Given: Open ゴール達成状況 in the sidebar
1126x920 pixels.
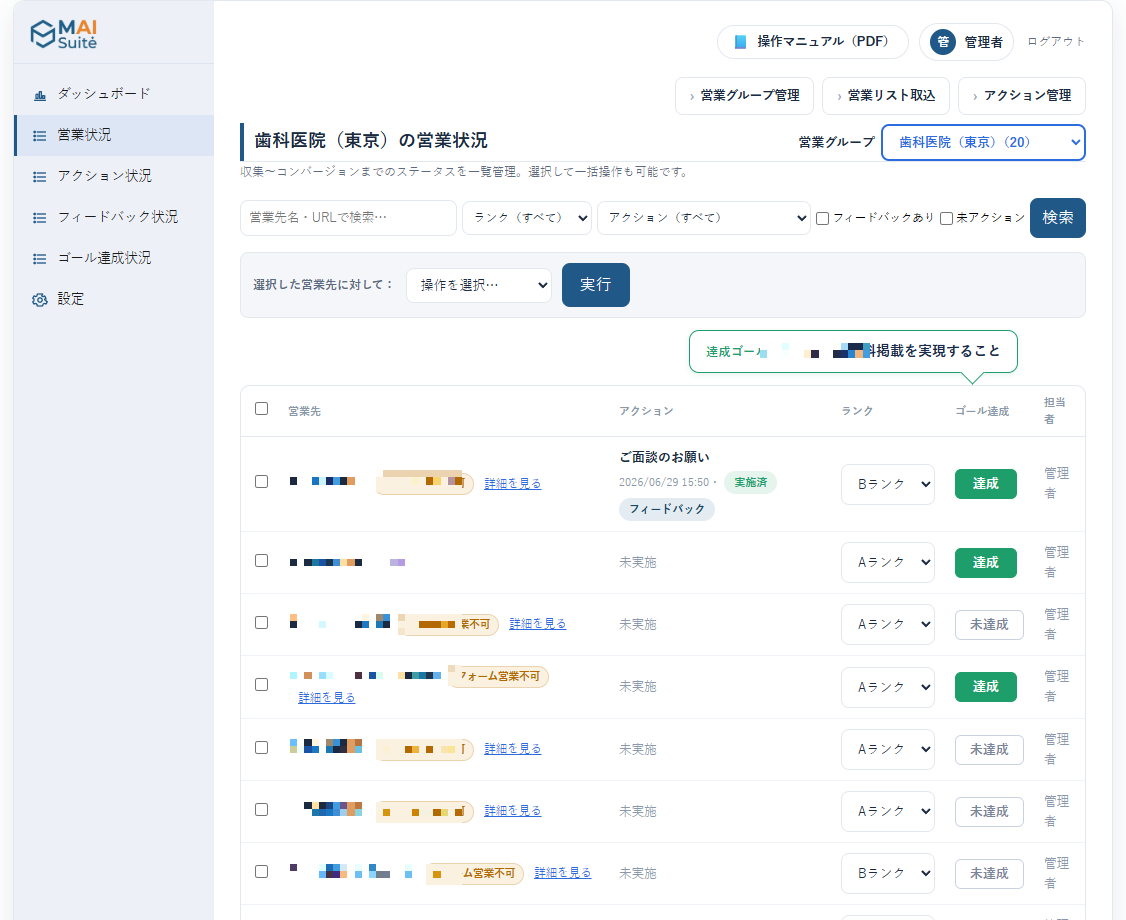Looking at the screenshot, I should tap(113, 258).
